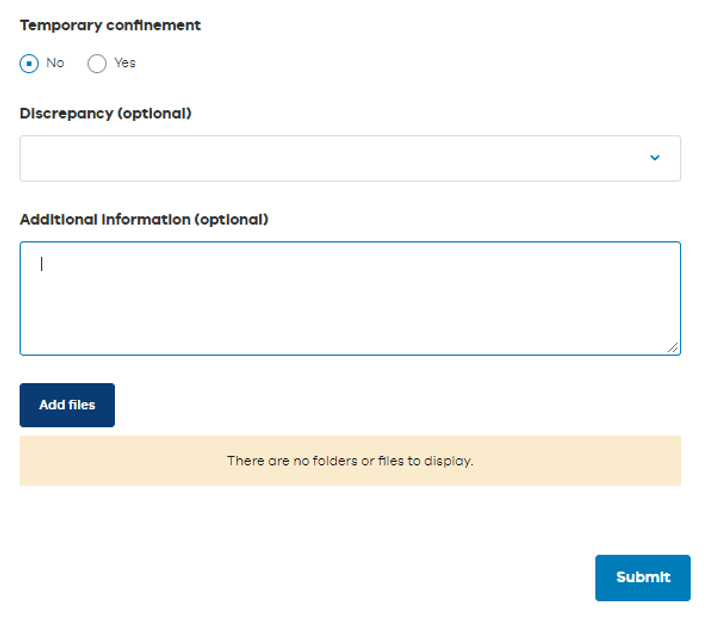Click the "no folders or files" message banner
This screenshot has width=720, height=620.
point(350,461)
